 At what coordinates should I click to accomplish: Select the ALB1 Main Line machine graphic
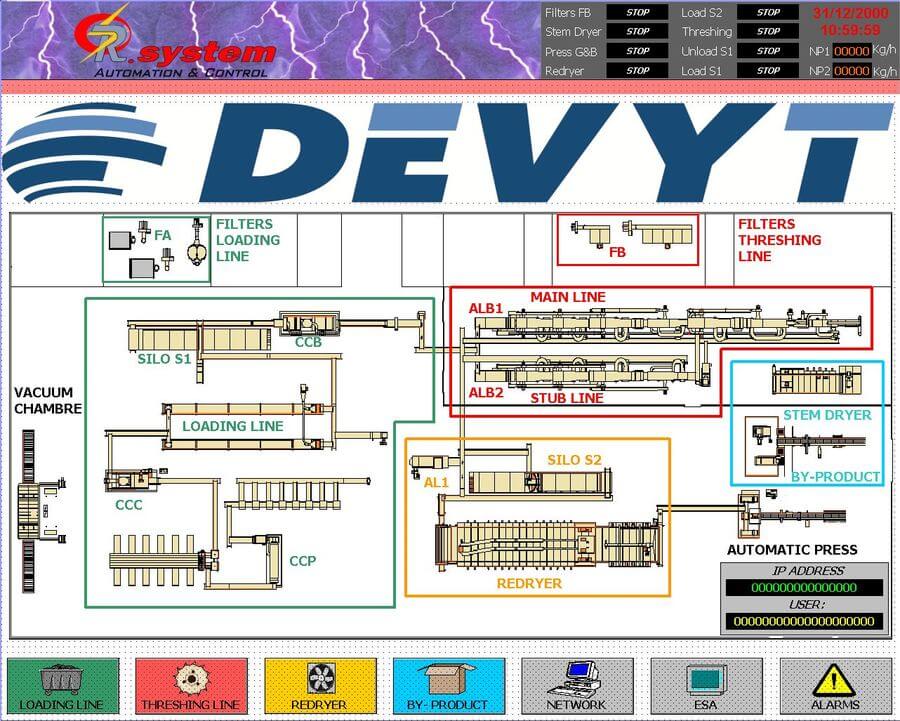click(669, 325)
